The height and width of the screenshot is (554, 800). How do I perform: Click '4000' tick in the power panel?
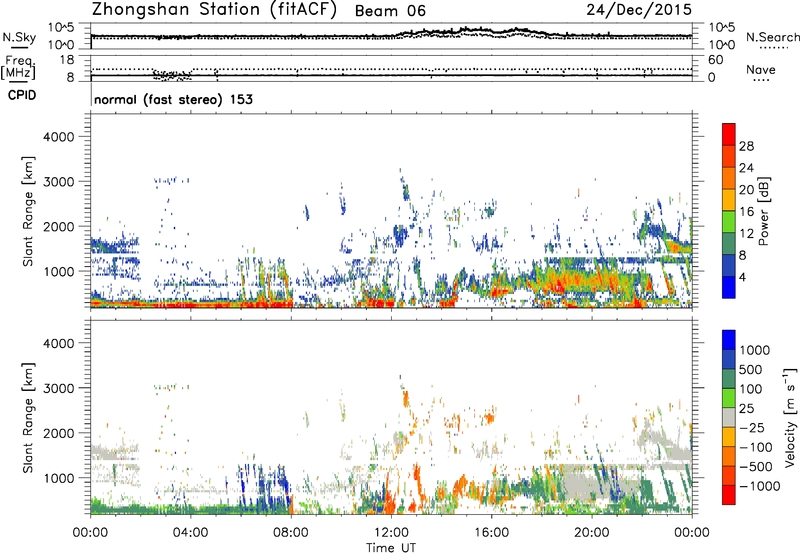coord(58,137)
